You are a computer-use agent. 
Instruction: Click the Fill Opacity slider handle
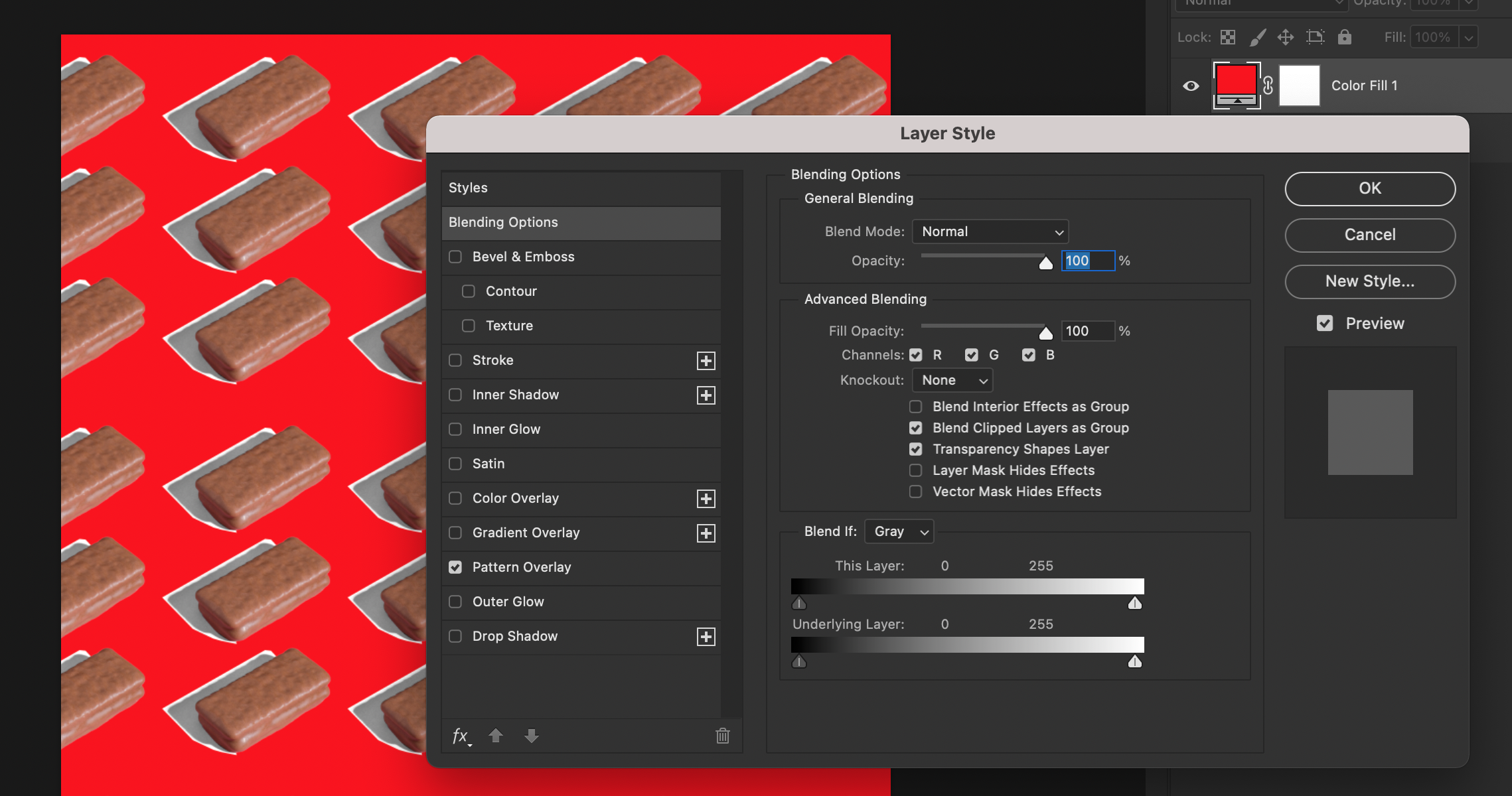(x=1047, y=332)
